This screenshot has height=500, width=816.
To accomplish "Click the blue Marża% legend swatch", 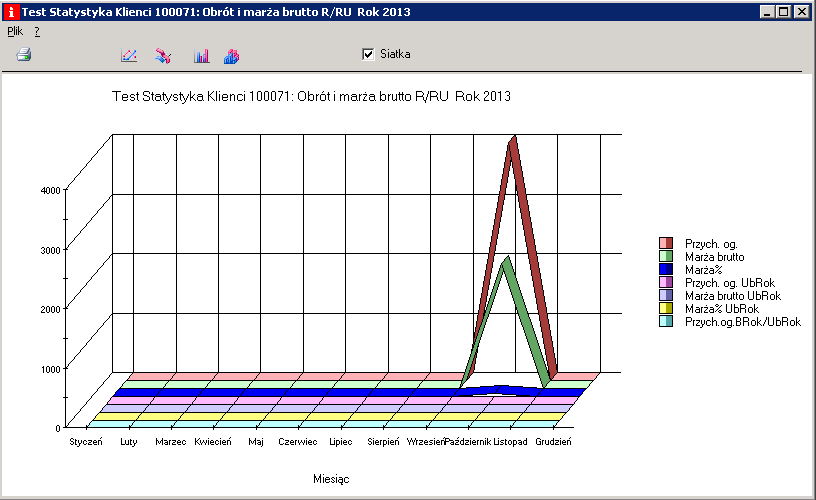I will tap(666, 269).
